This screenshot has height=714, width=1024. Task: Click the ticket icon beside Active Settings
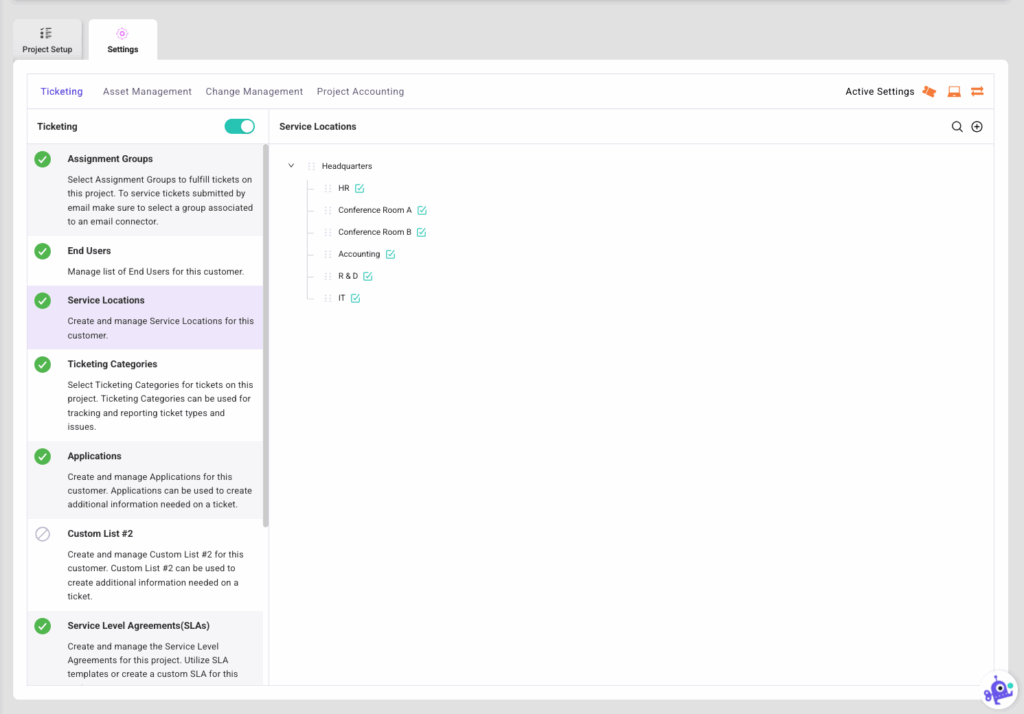(x=929, y=92)
